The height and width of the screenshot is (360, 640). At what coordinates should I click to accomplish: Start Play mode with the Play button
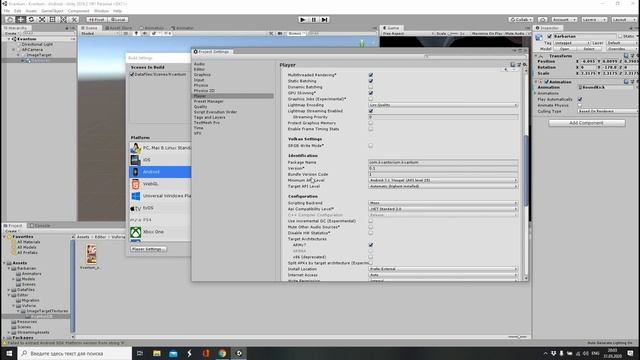[x=302, y=20]
